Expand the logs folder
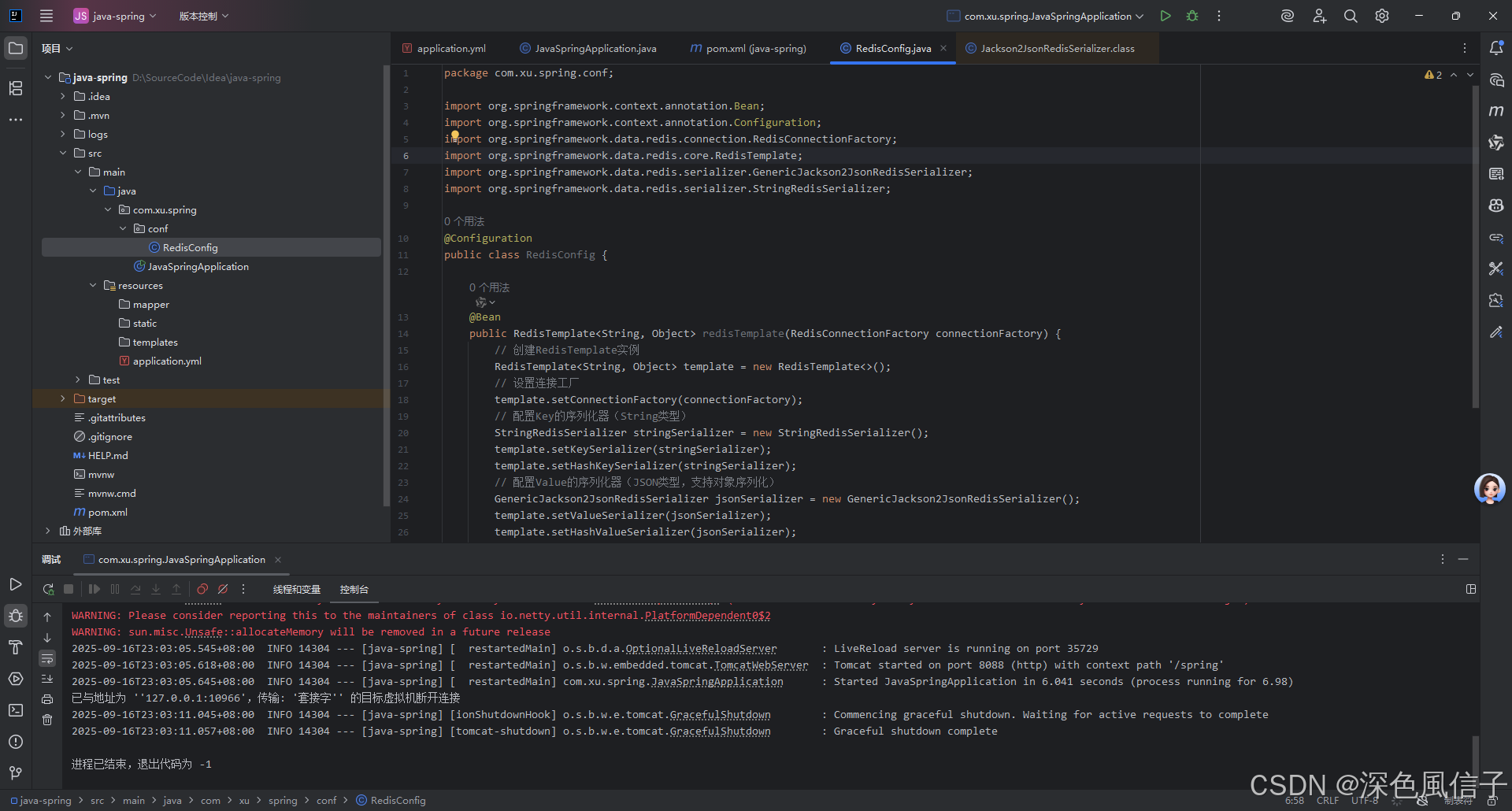The height and width of the screenshot is (811, 1512). 63,134
